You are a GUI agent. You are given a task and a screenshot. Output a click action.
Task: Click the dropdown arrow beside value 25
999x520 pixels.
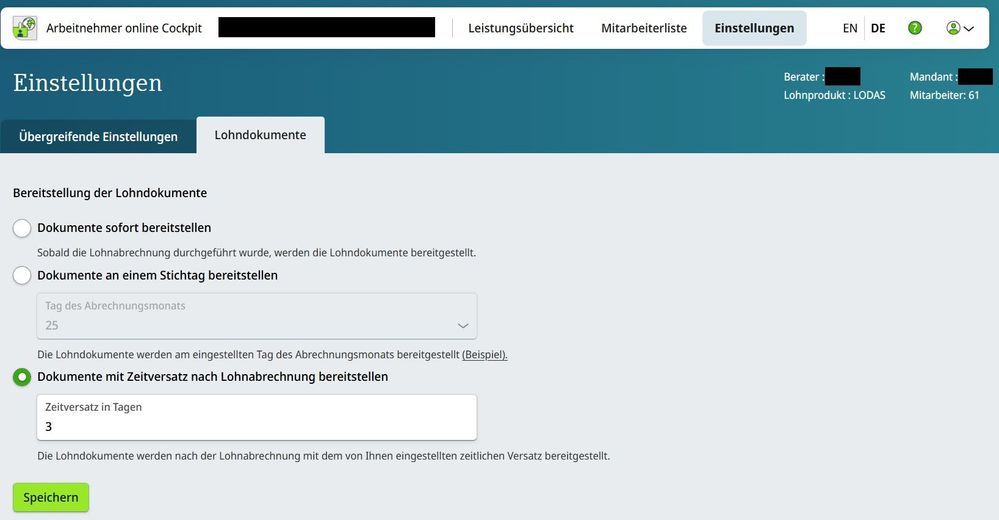coord(463,326)
